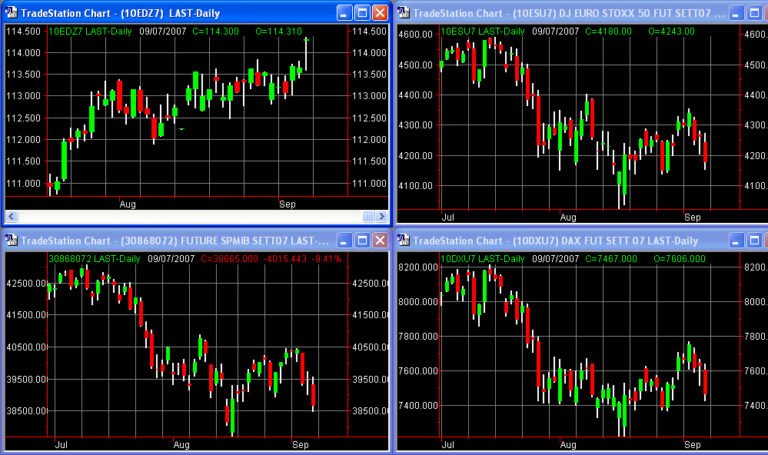Open the SPMIB future chart window icon menu
Screen dimensions: 768x455
tap(11, 240)
